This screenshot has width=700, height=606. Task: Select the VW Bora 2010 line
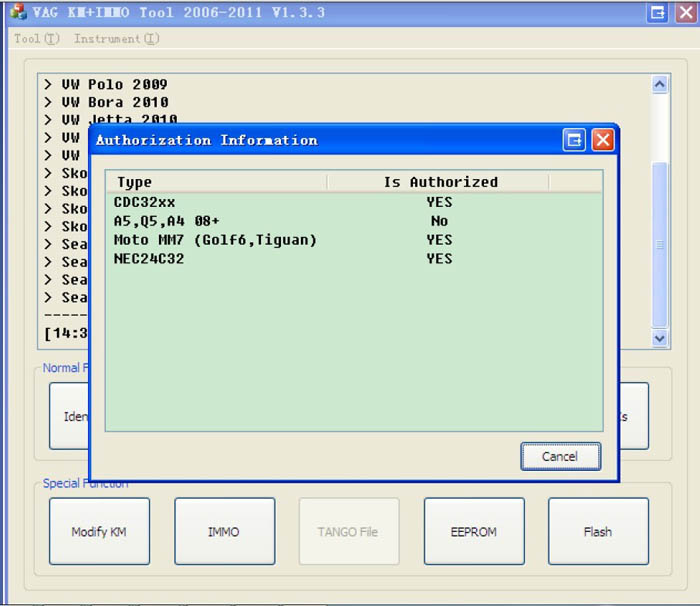click(x=106, y=102)
